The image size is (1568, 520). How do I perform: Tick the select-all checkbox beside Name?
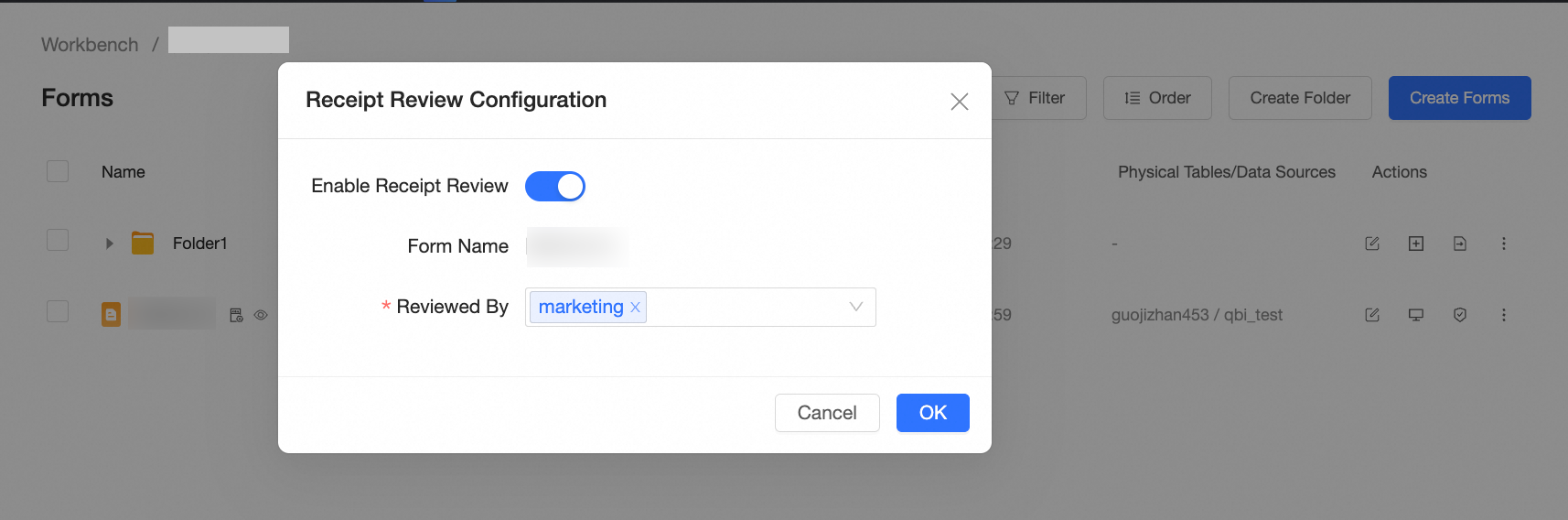[58, 171]
